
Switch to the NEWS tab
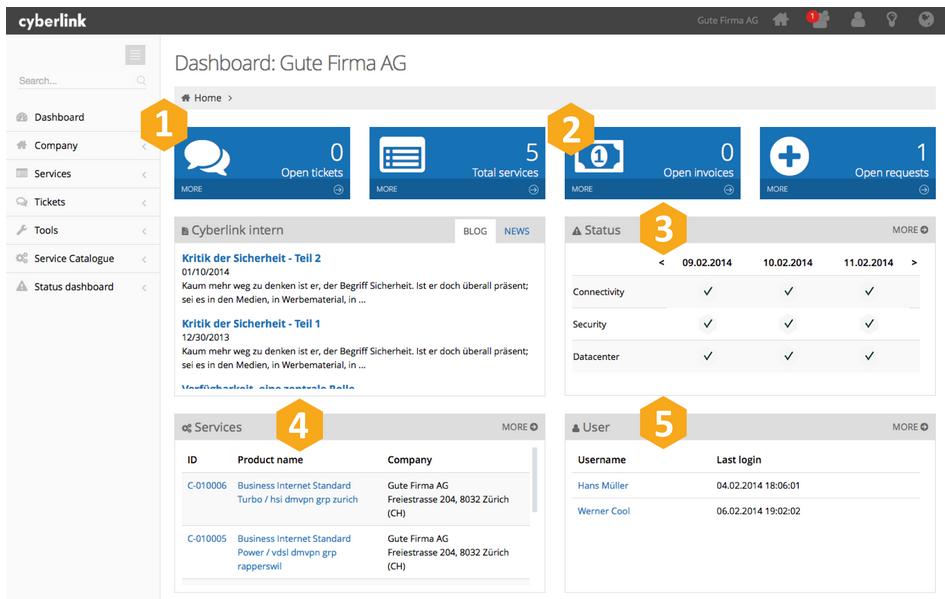(517, 231)
